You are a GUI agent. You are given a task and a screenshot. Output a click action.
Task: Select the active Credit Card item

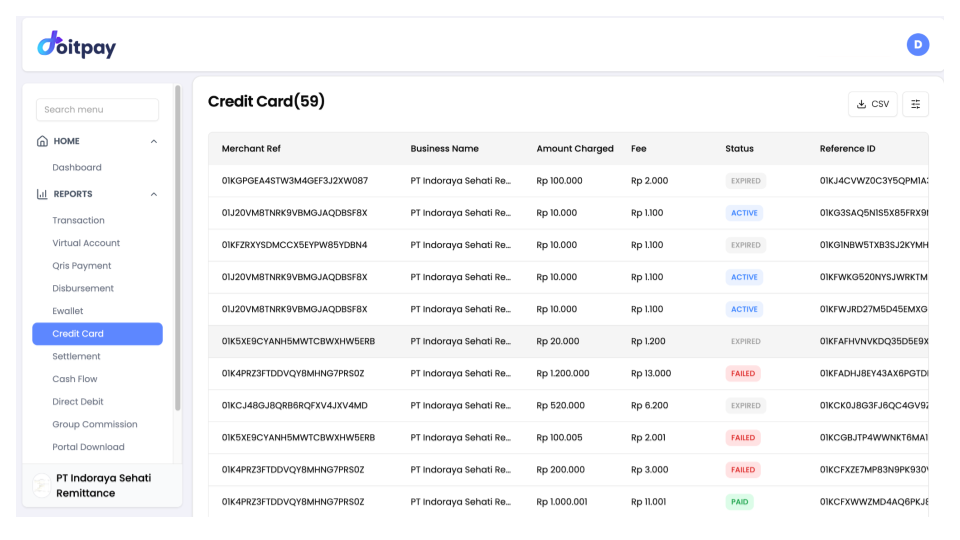(97, 334)
